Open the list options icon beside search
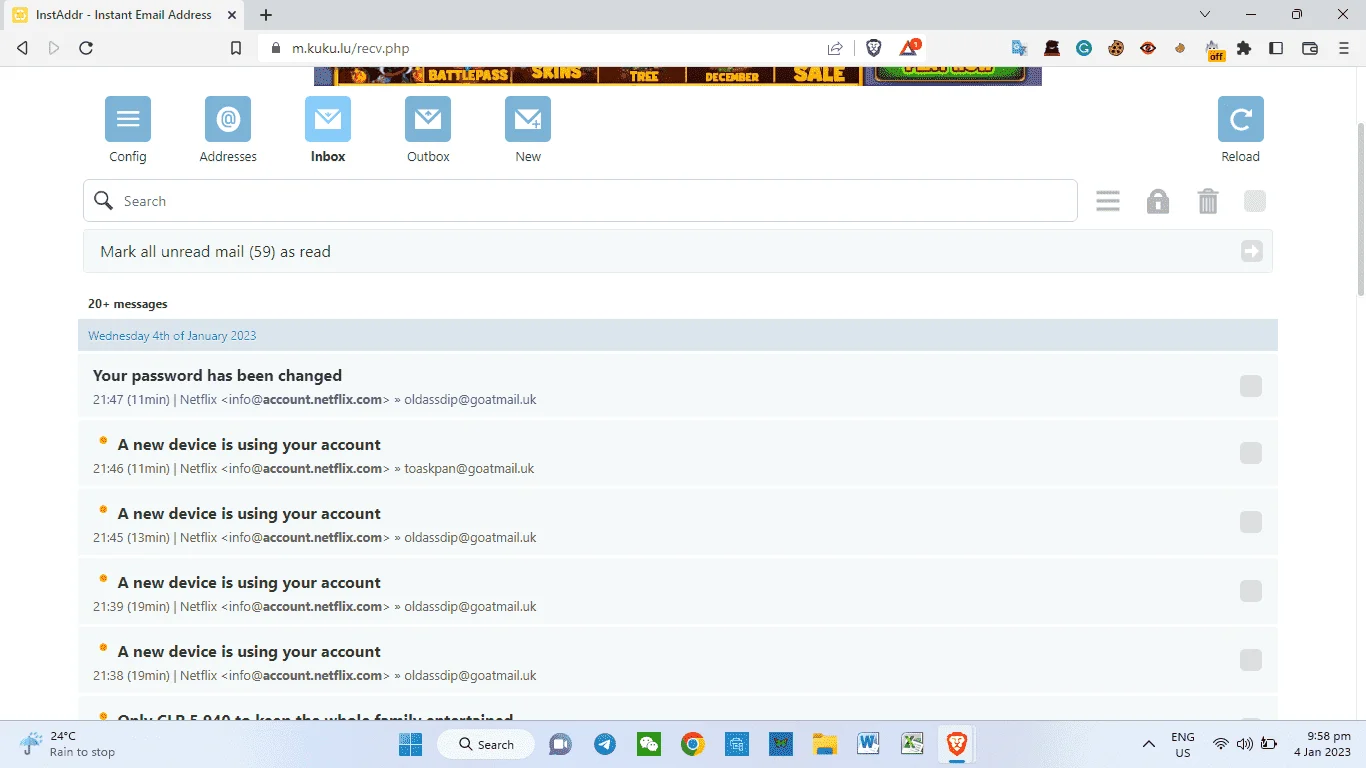The width and height of the screenshot is (1366, 768). tap(1108, 201)
